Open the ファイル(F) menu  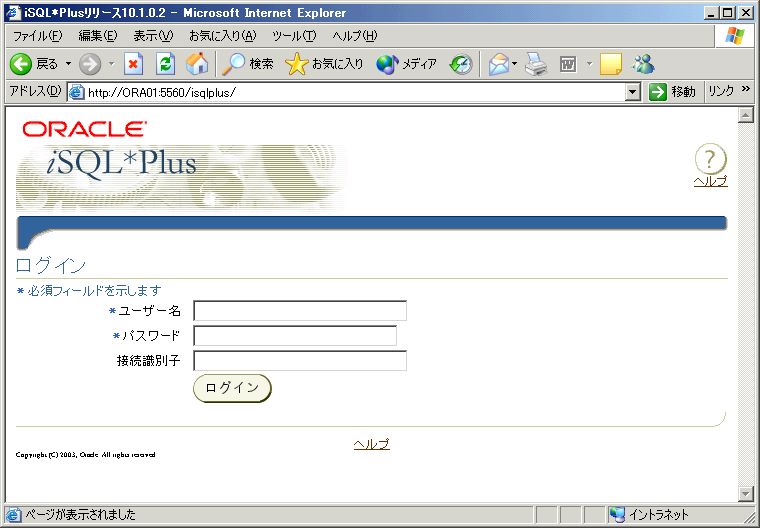pos(38,36)
